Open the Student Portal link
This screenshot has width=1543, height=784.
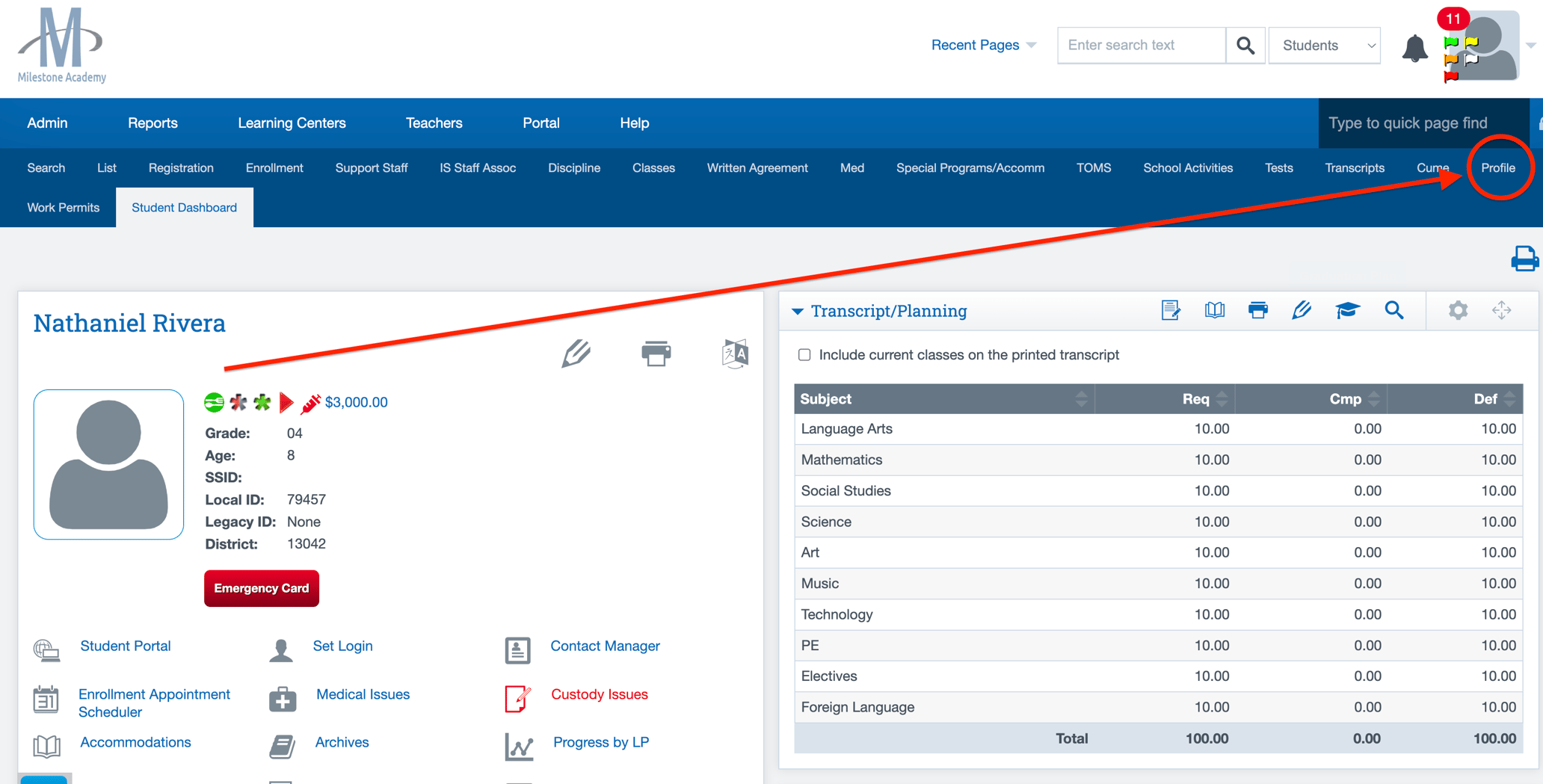pyautogui.click(x=126, y=646)
